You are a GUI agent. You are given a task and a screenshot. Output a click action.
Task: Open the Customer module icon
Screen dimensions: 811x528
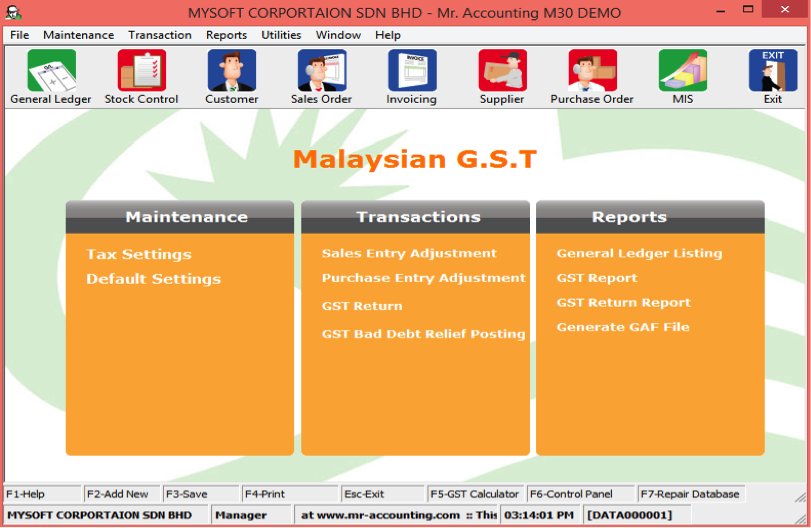pyautogui.click(x=232, y=71)
